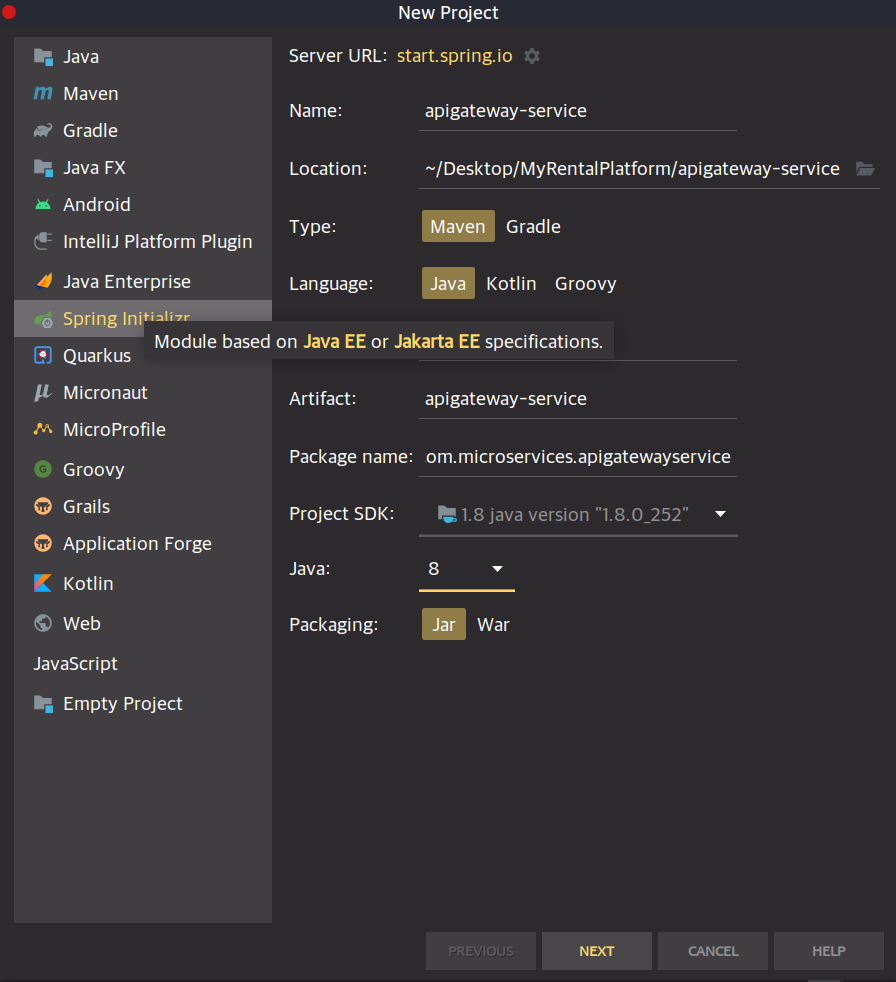Click the CANCEL button

[713, 951]
